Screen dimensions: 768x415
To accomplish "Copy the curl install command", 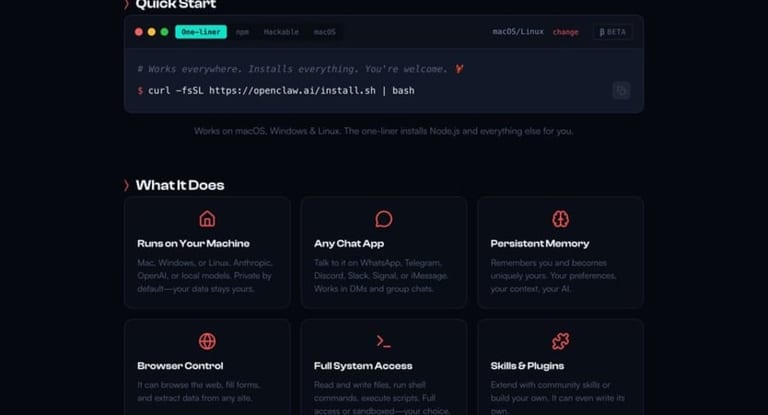I will [x=621, y=91].
